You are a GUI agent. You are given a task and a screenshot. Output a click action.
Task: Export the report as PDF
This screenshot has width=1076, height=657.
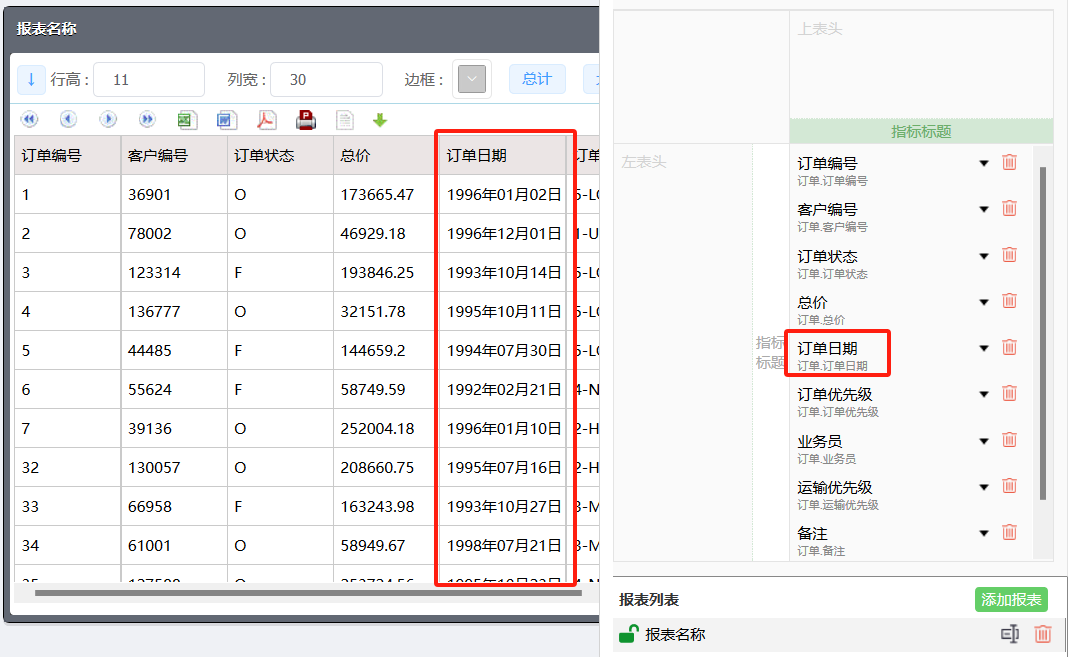click(266, 120)
